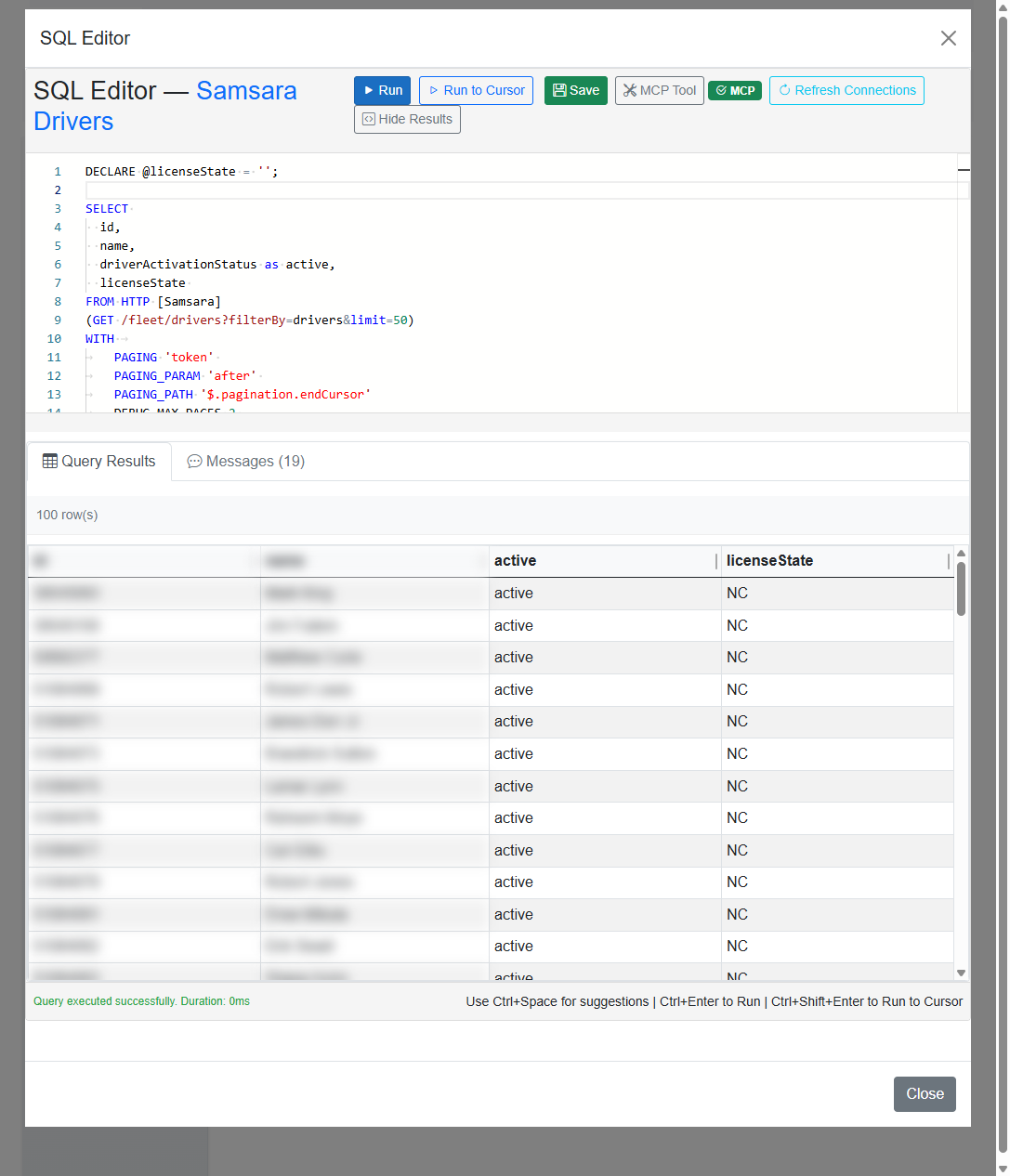
Task: Click the MCP Tool wrench icon
Action: point(630,90)
